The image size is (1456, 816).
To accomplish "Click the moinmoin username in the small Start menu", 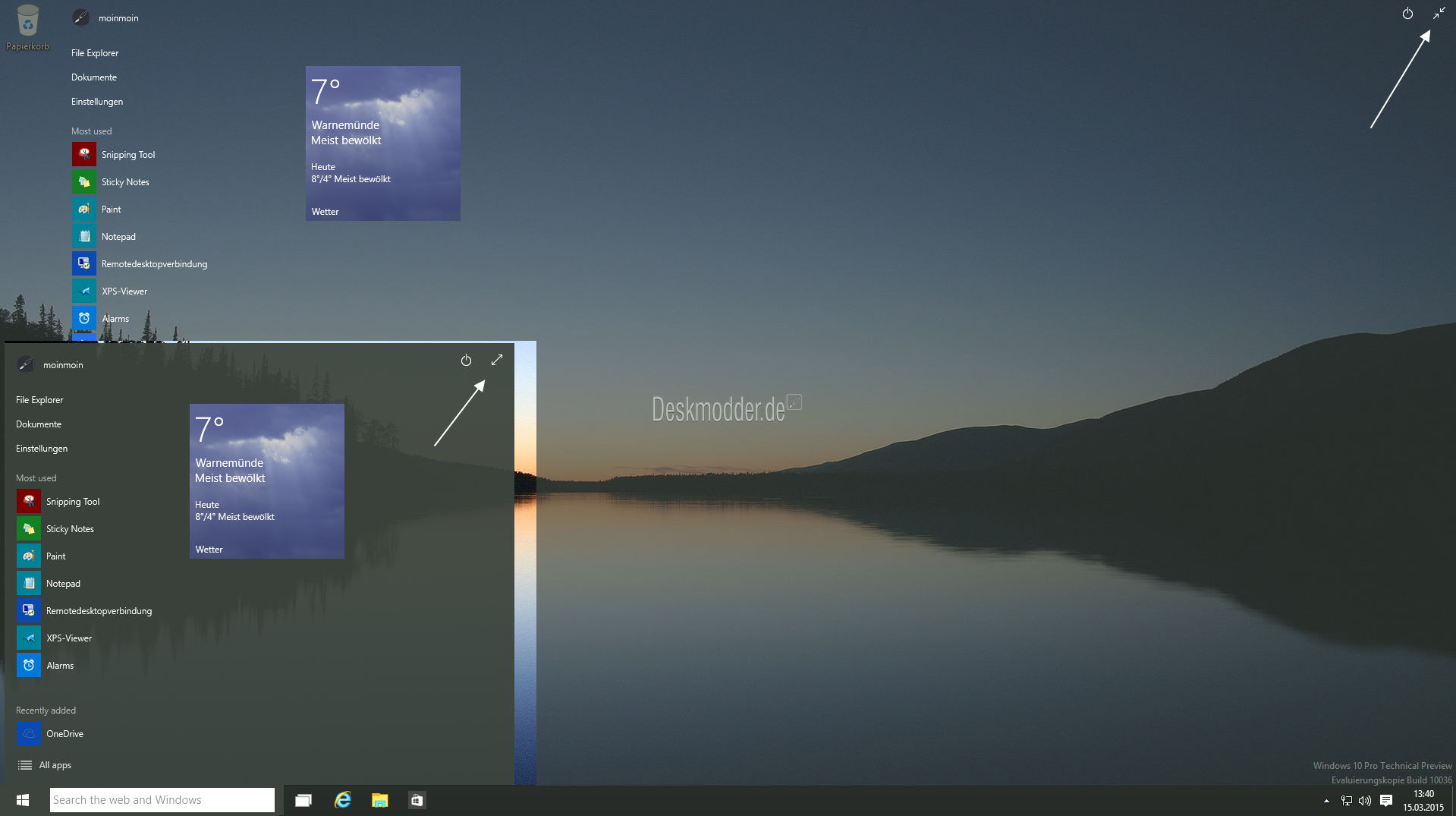I will click(x=63, y=365).
